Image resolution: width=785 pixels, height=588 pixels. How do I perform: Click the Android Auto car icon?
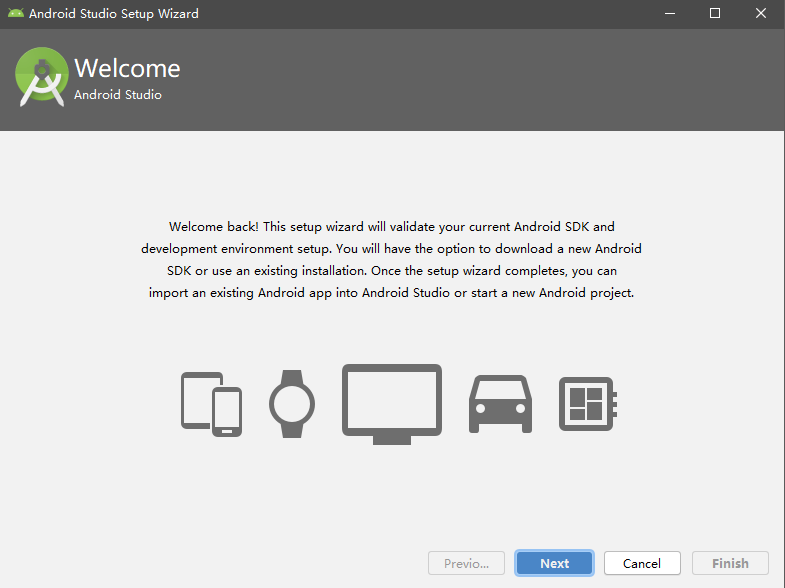[x=500, y=404]
